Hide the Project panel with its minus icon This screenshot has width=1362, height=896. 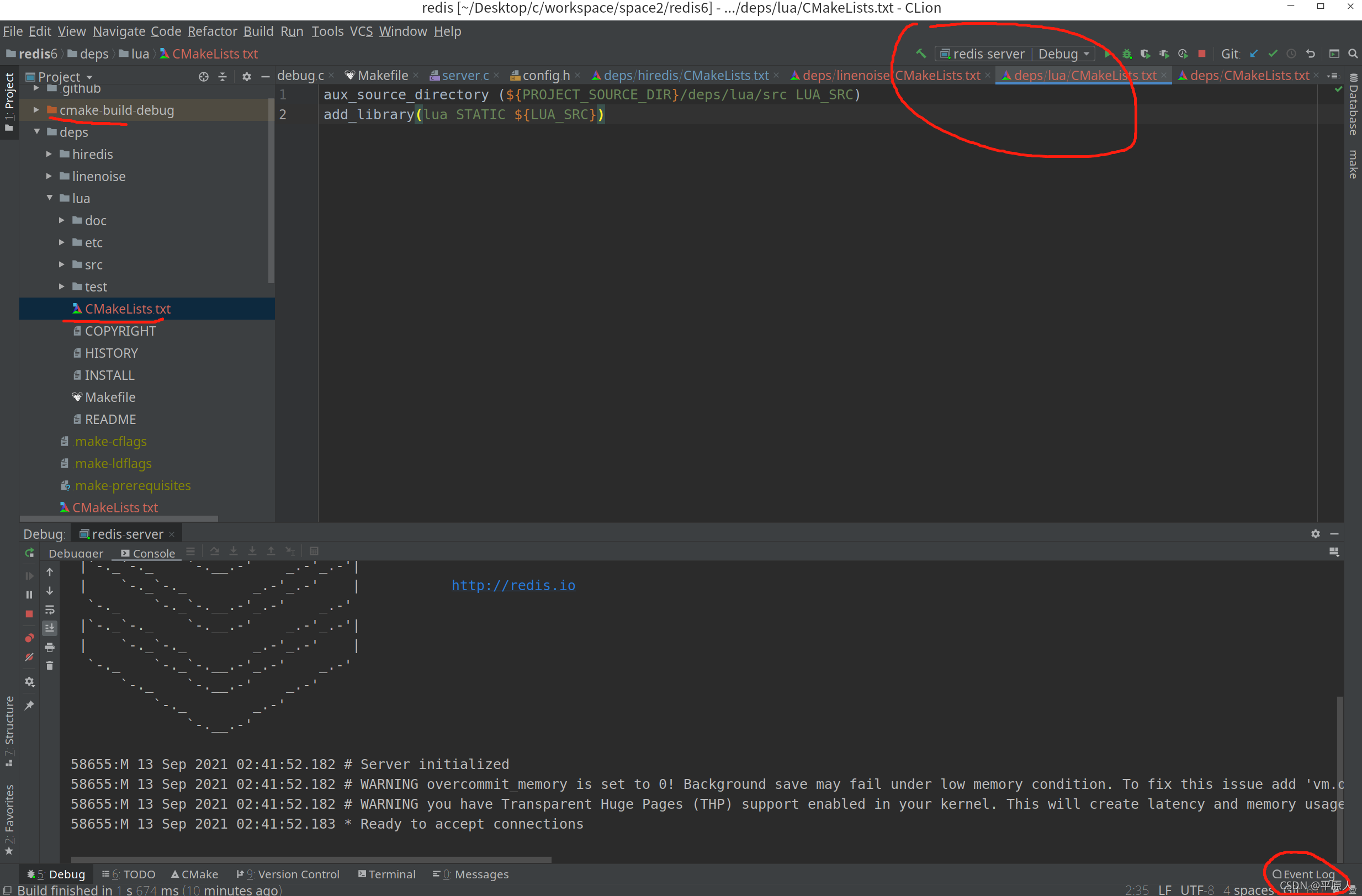coord(265,77)
